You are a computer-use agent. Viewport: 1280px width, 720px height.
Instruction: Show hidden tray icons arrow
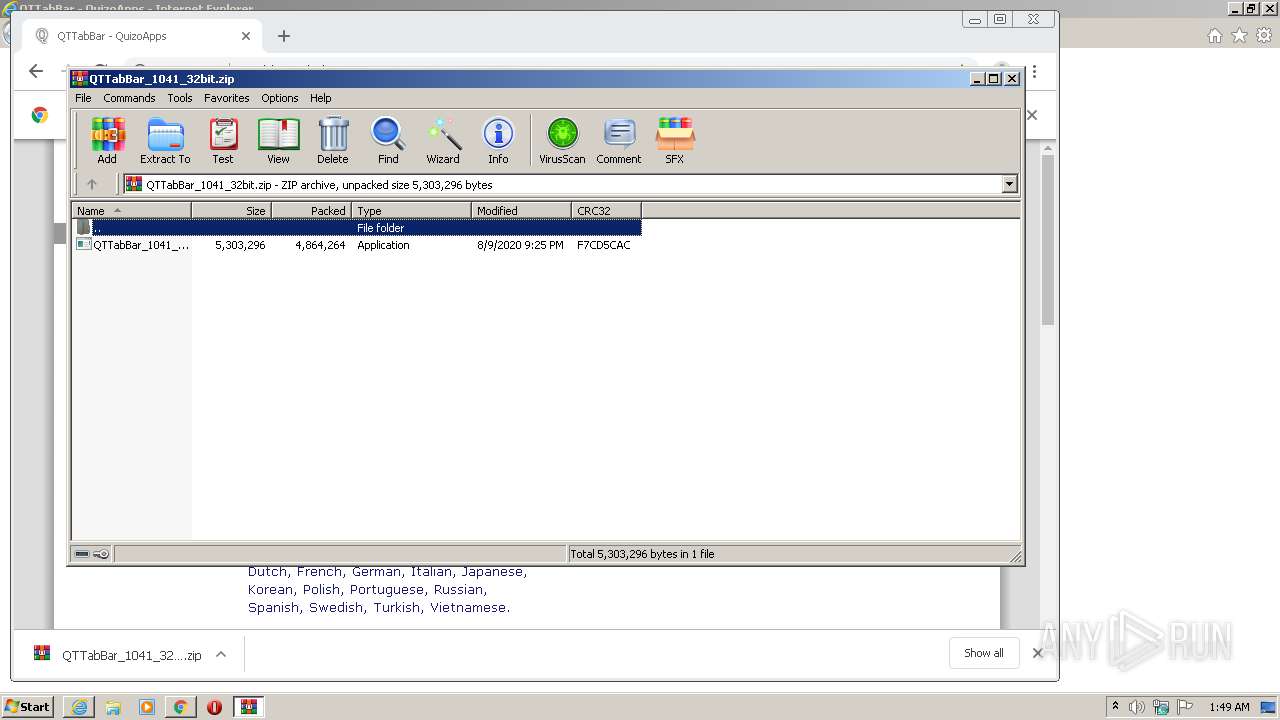[x=1115, y=707]
